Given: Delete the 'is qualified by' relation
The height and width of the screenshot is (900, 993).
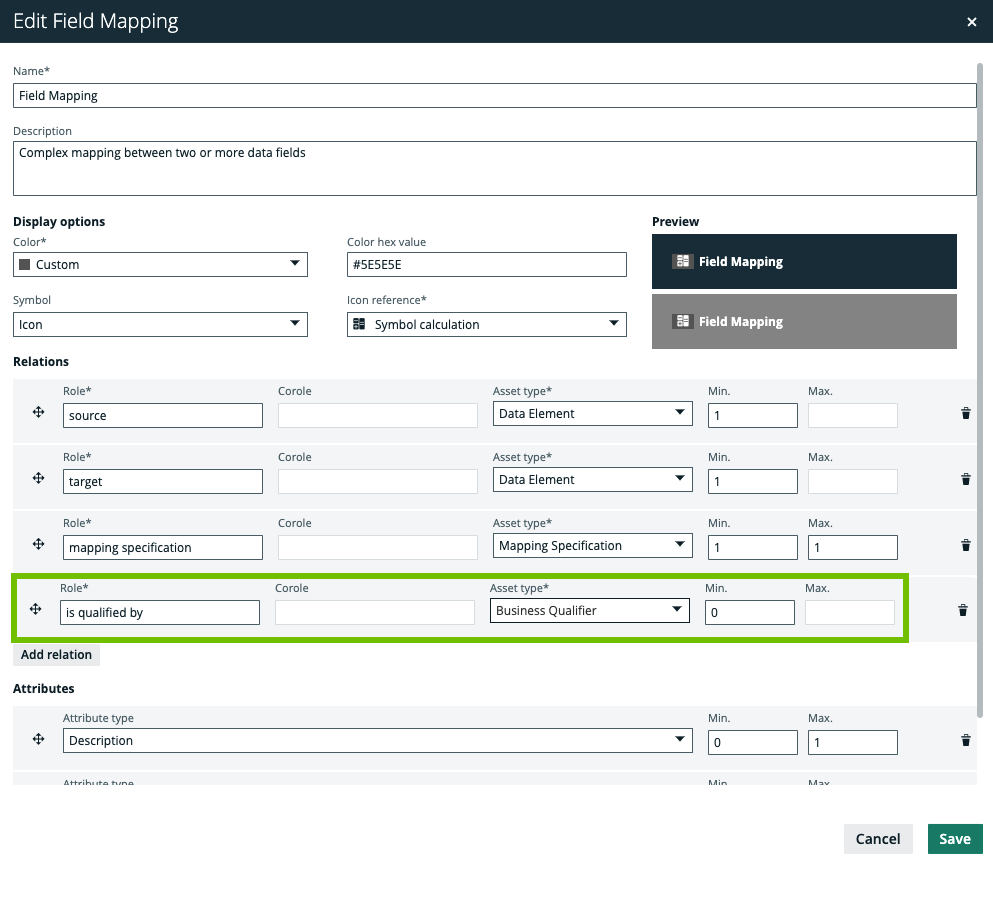Looking at the screenshot, I should coord(962,610).
